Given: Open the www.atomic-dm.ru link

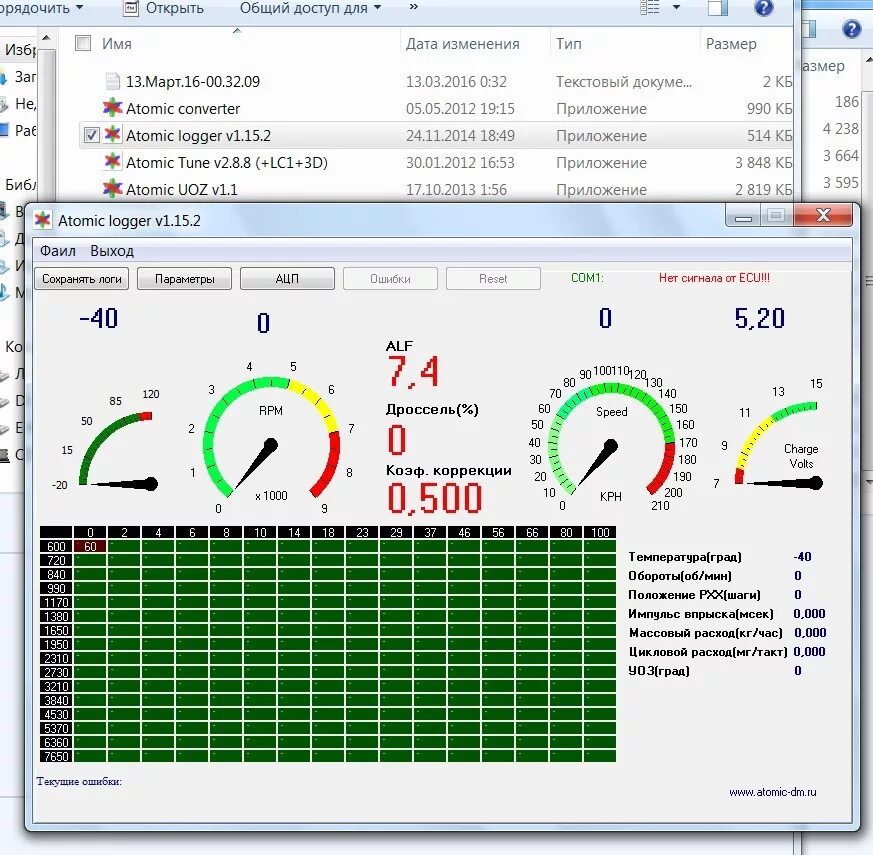Looking at the screenshot, I should coord(773,792).
